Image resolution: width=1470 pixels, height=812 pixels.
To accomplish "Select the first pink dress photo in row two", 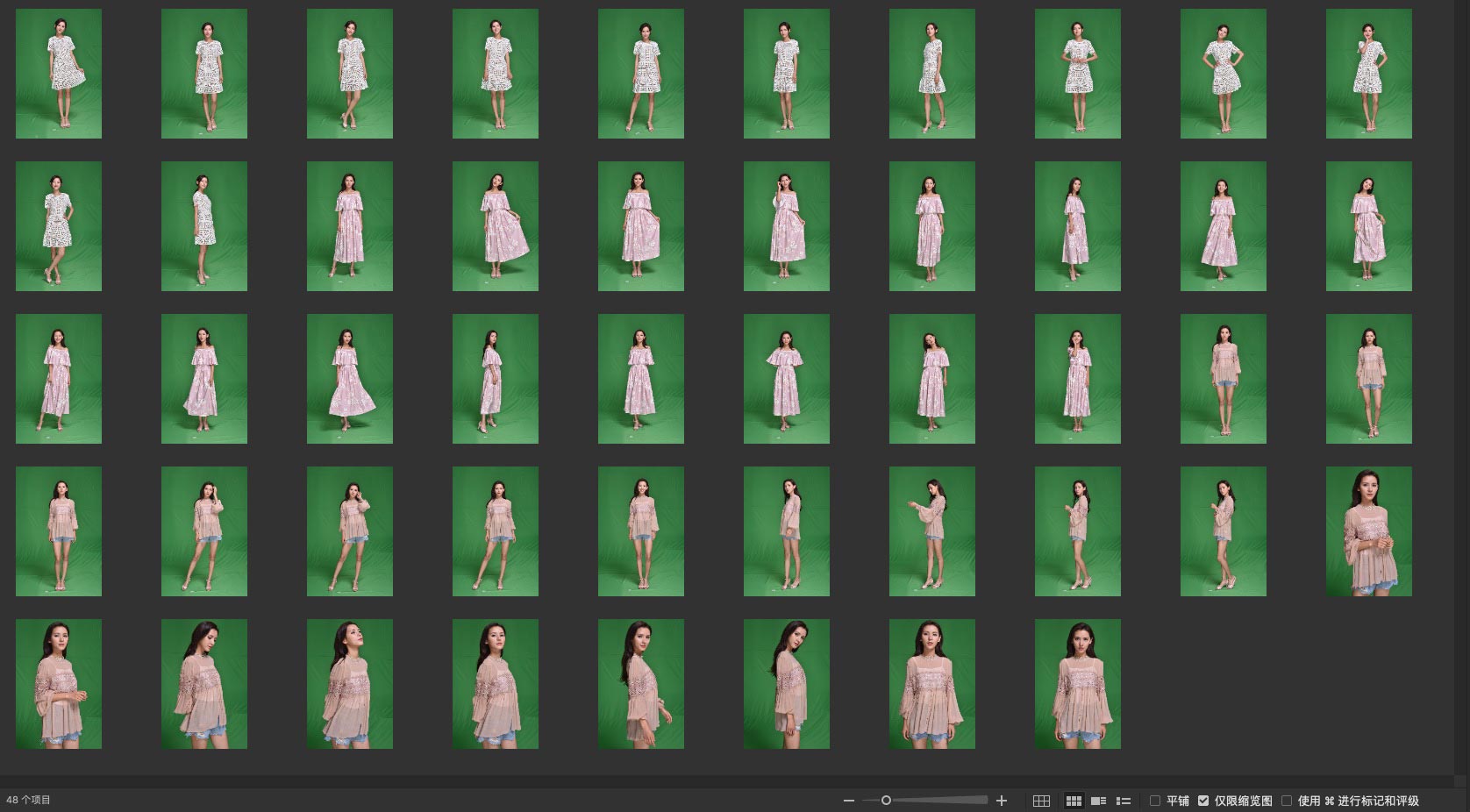I will tap(349, 226).
